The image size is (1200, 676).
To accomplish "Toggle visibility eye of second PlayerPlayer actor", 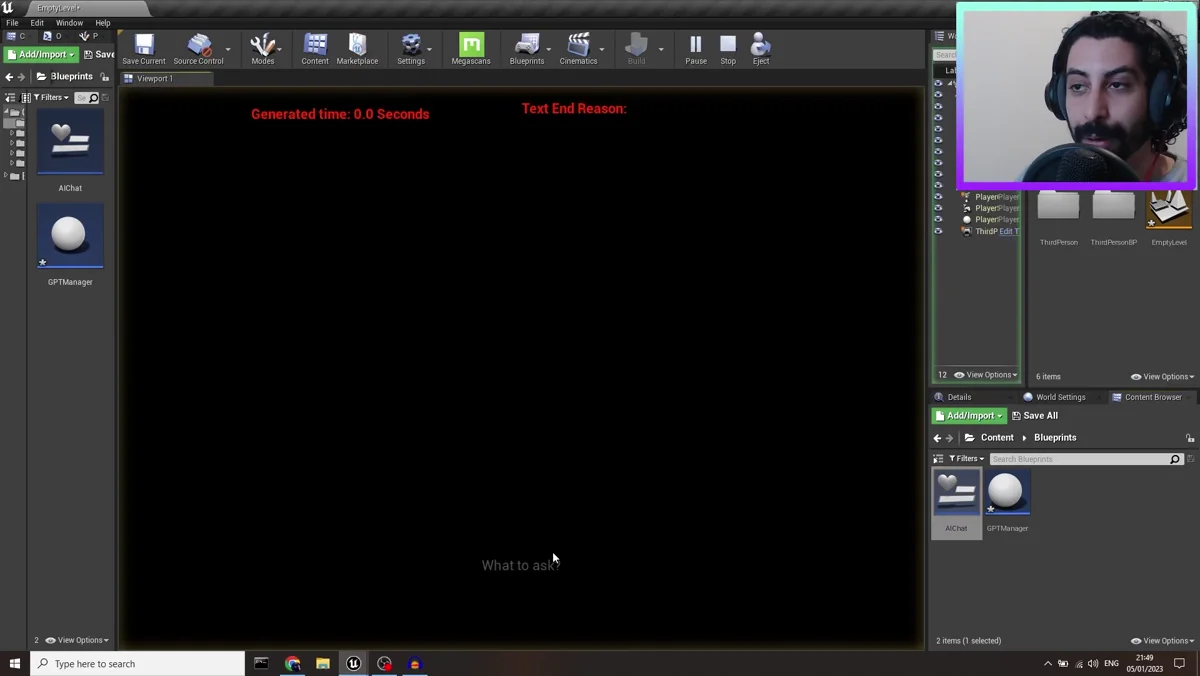I will [938, 208].
